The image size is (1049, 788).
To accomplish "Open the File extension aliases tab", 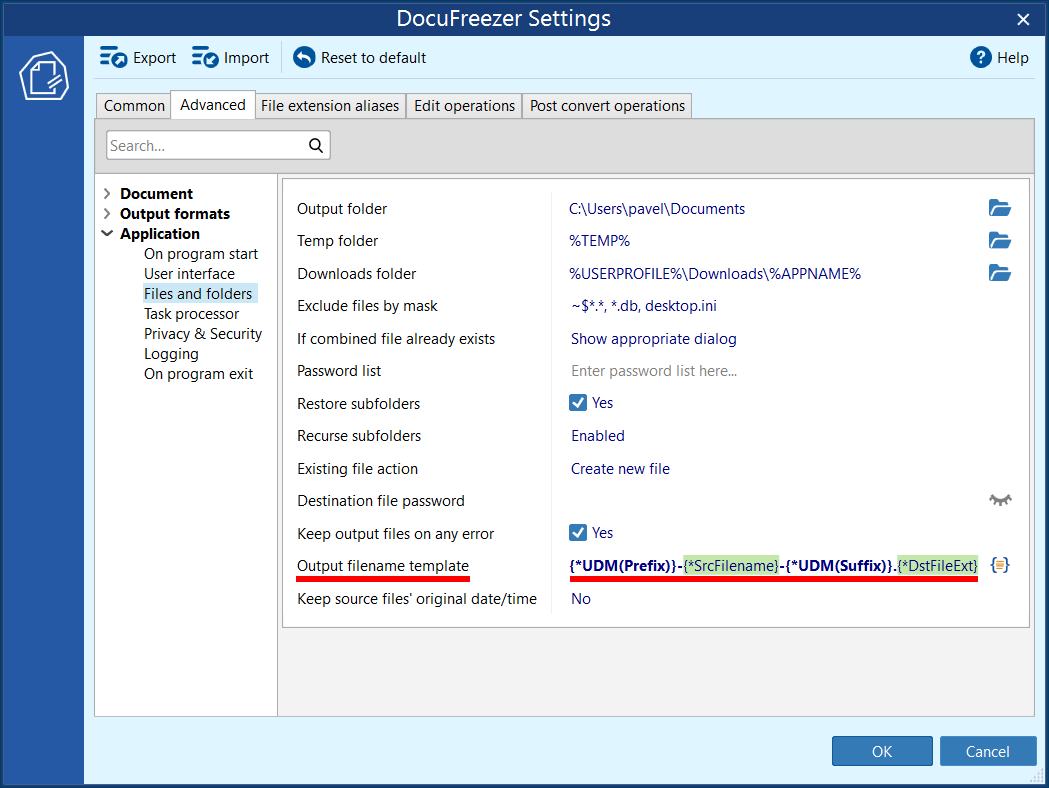I will tap(330, 106).
